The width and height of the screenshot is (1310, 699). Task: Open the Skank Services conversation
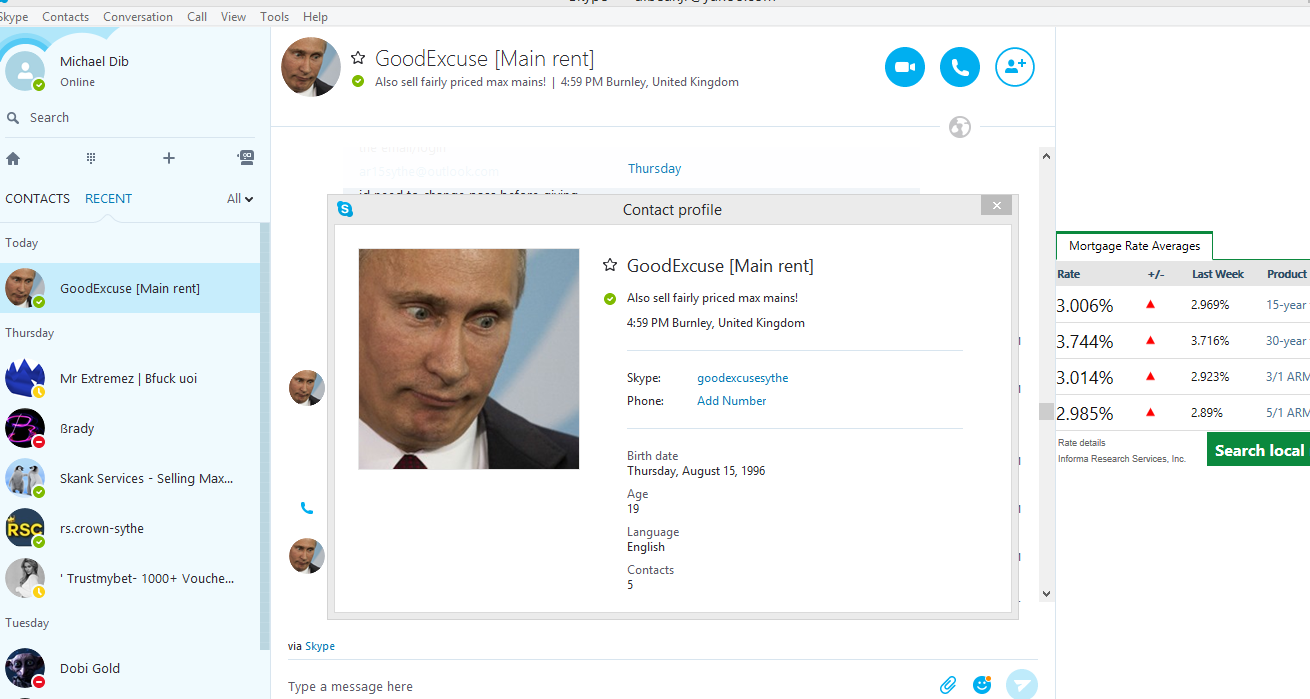click(130, 478)
